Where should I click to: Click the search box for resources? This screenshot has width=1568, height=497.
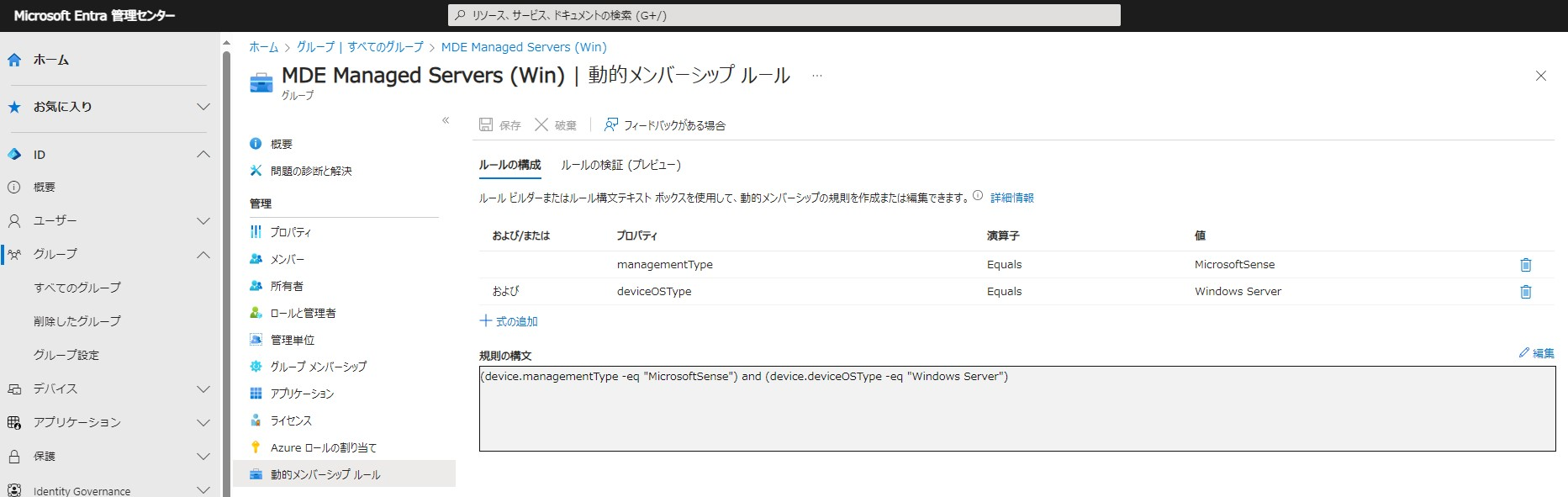[x=784, y=15]
